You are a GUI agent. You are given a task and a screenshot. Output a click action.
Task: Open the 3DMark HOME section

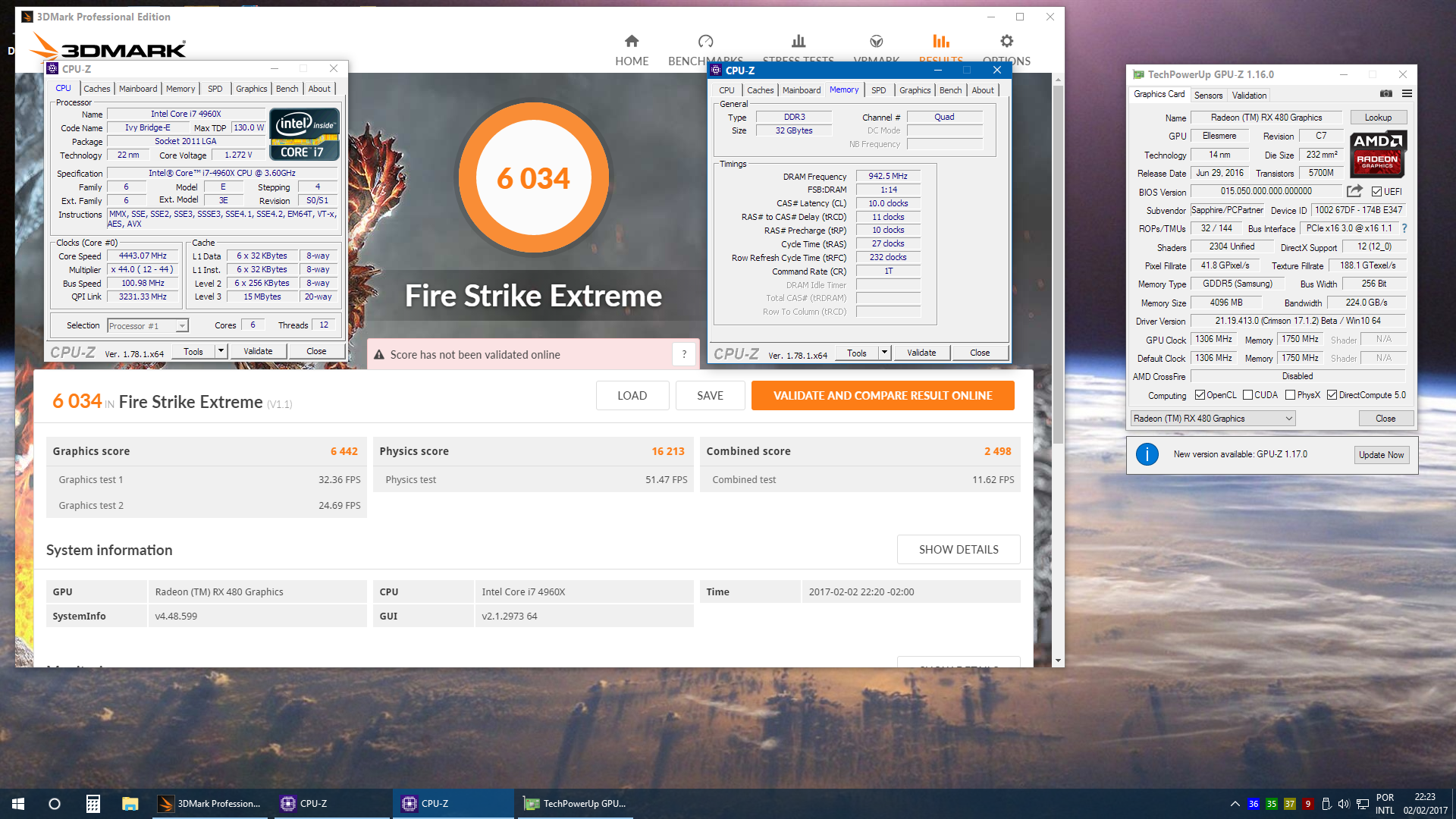[x=632, y=49]
